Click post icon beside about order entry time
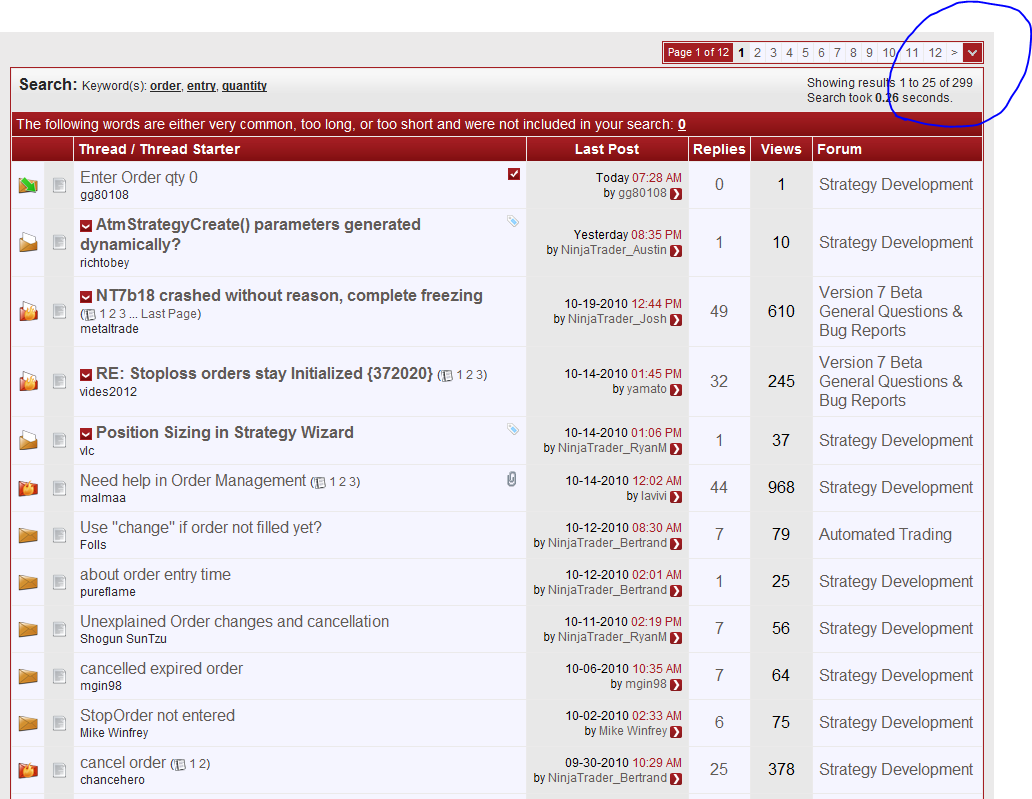The height and width of the screenshot is (799, 1032). [x=59, y=582]
